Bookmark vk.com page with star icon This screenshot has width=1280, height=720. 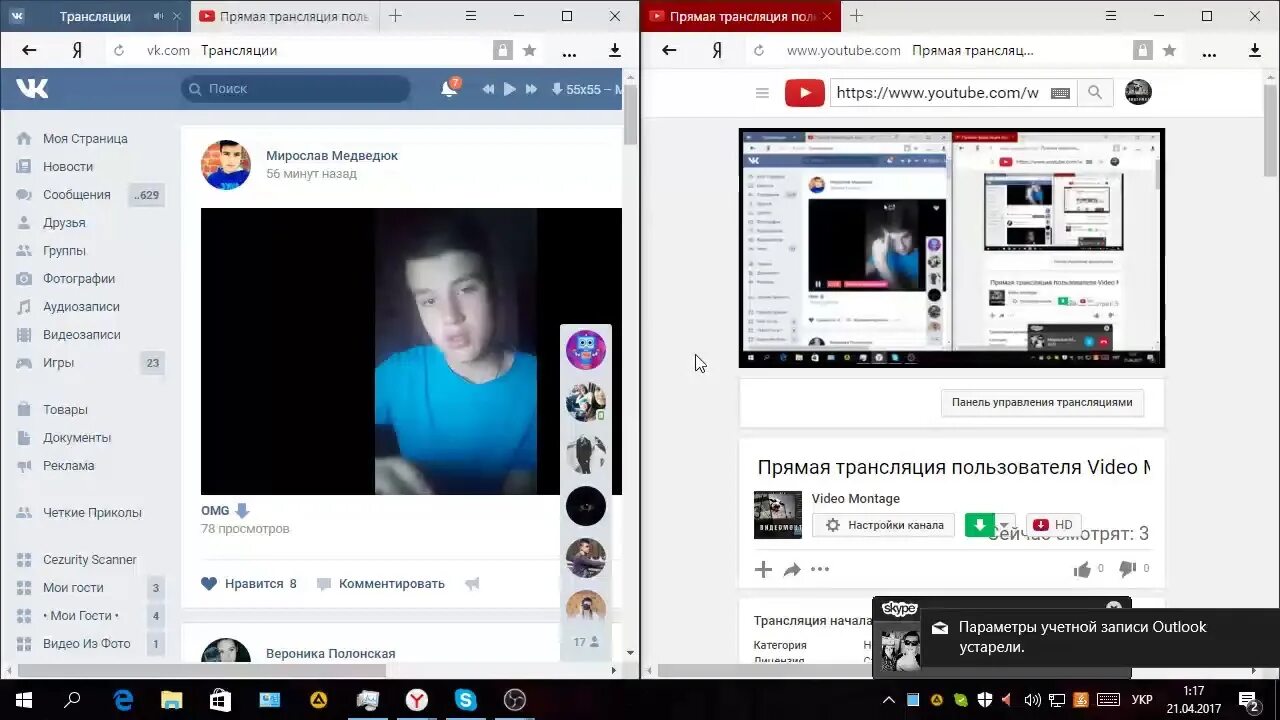[530, 50]
